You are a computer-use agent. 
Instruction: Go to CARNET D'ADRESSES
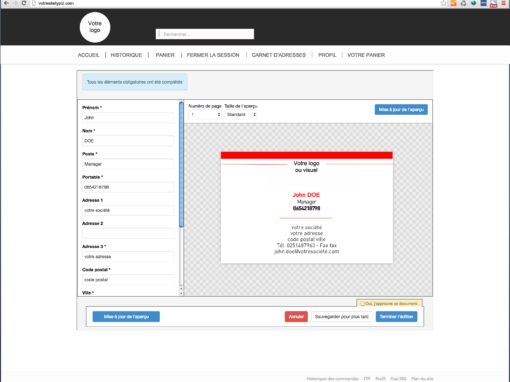(278, 55)
